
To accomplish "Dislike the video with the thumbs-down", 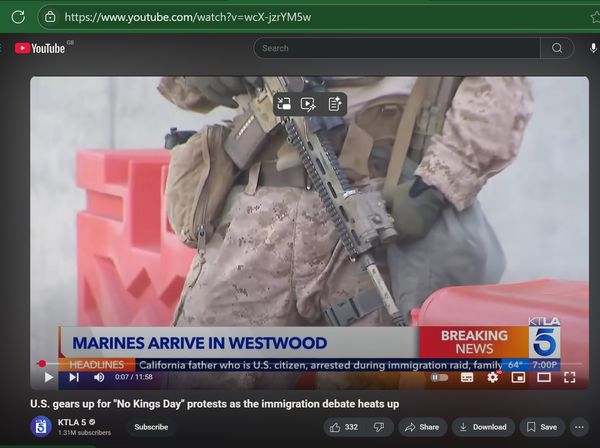I will click(379, 427).
